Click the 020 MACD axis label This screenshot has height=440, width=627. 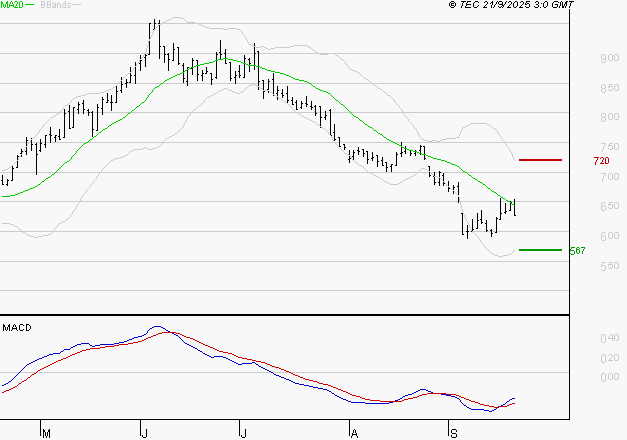coord(610,358)
